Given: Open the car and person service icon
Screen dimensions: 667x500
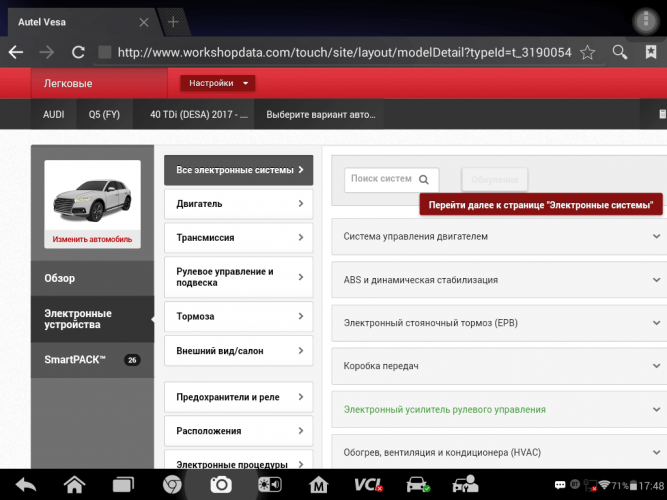Looking at the screenshot, I should tap(465, 484).
